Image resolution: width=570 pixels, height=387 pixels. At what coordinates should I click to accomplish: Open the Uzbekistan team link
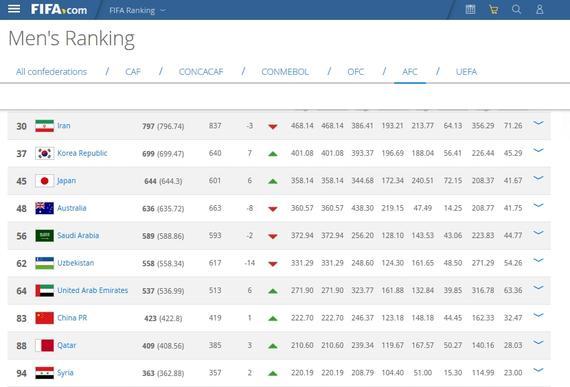[x=76, y=263]
